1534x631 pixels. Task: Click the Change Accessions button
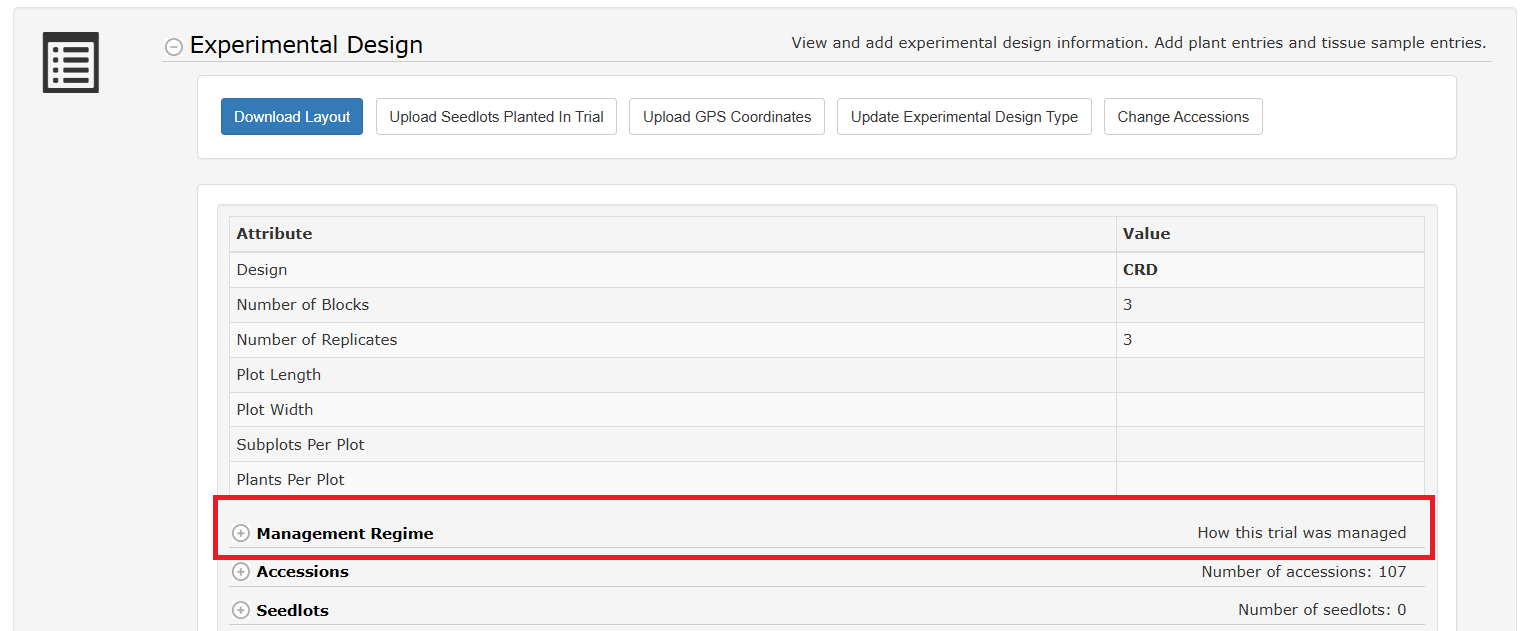[x=1183, y=117]
